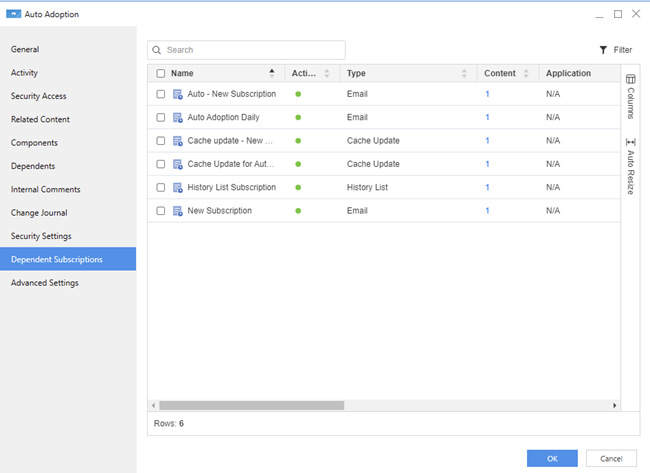Image resolution: width=650 pixels, height=473 pixels.
Task: Click the New Subscription row icon
Action: coord(177,211)
